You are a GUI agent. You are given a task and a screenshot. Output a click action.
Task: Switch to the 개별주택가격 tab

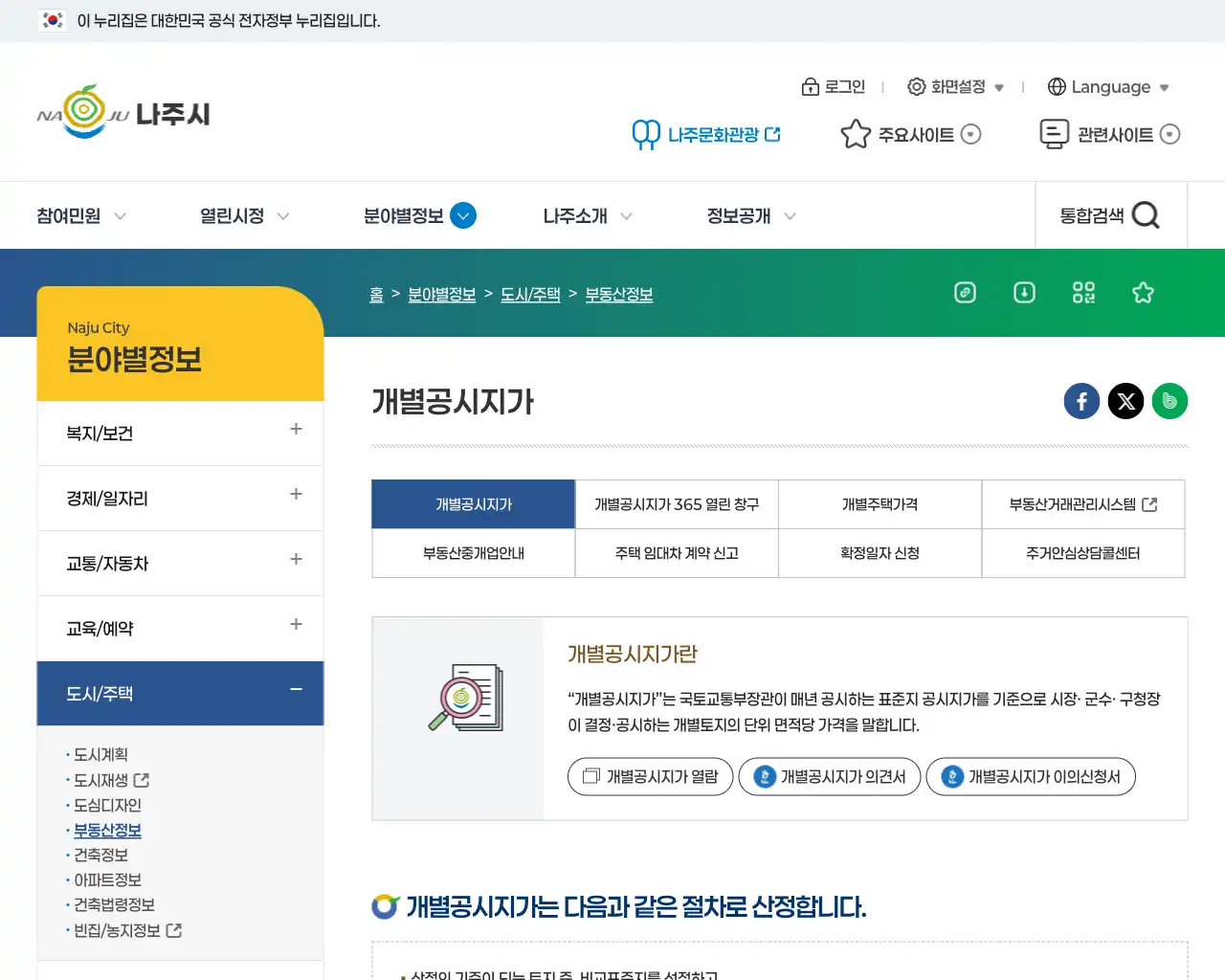click(x=880, y=504)
